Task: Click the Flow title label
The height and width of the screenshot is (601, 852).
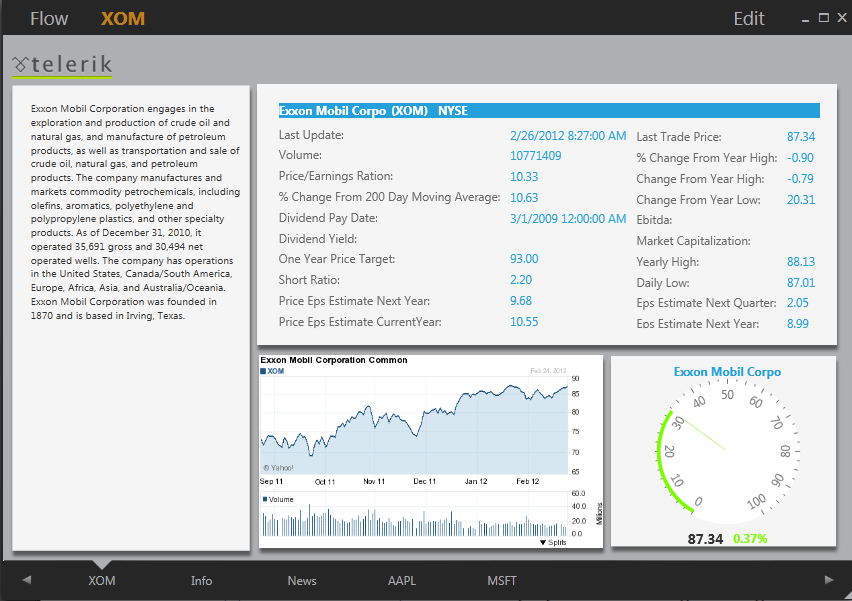Action: [x=49, y=19]
